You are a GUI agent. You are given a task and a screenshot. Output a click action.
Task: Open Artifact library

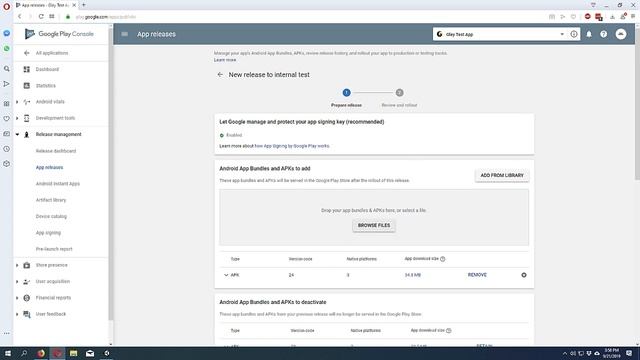point(51,200)
